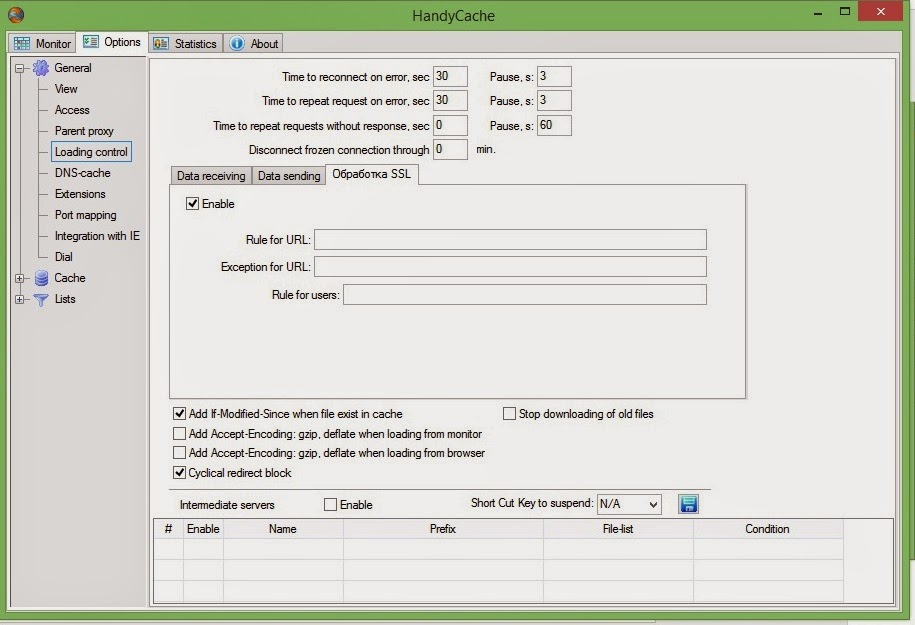Click the Condition column header
915x625 pixels.
768,529
